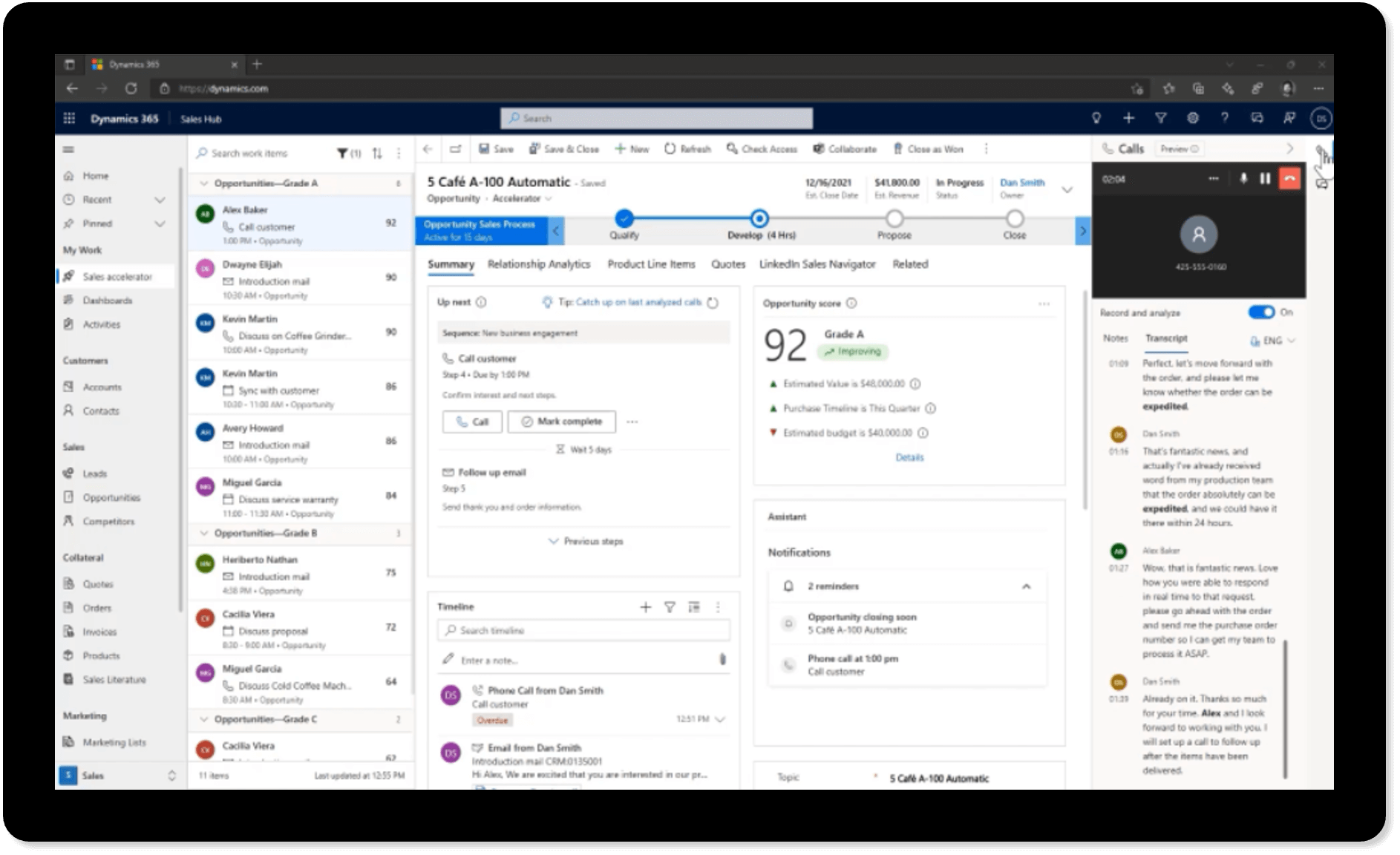Select the Propose stage circle

tap(894, 219)
